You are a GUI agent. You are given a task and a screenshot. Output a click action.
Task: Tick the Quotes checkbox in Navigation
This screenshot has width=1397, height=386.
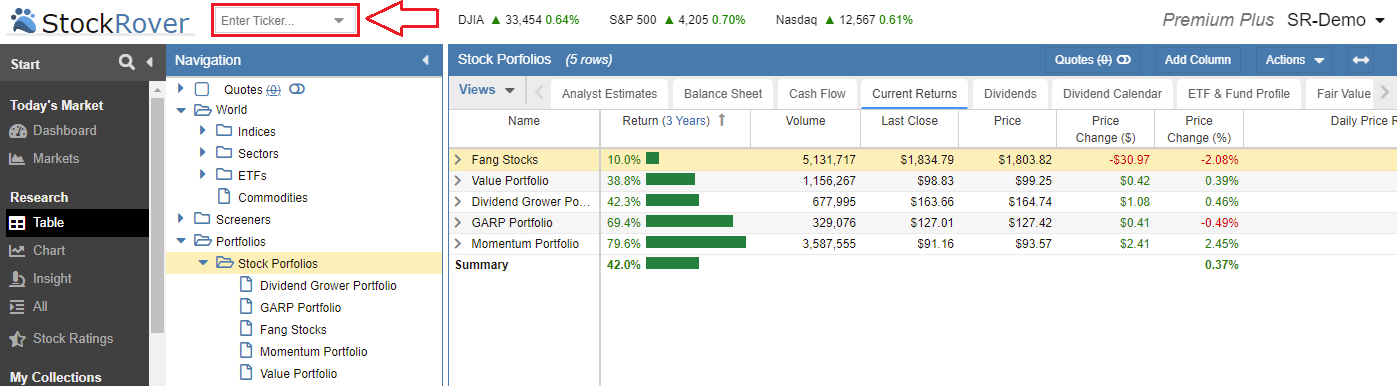[202, 89]
